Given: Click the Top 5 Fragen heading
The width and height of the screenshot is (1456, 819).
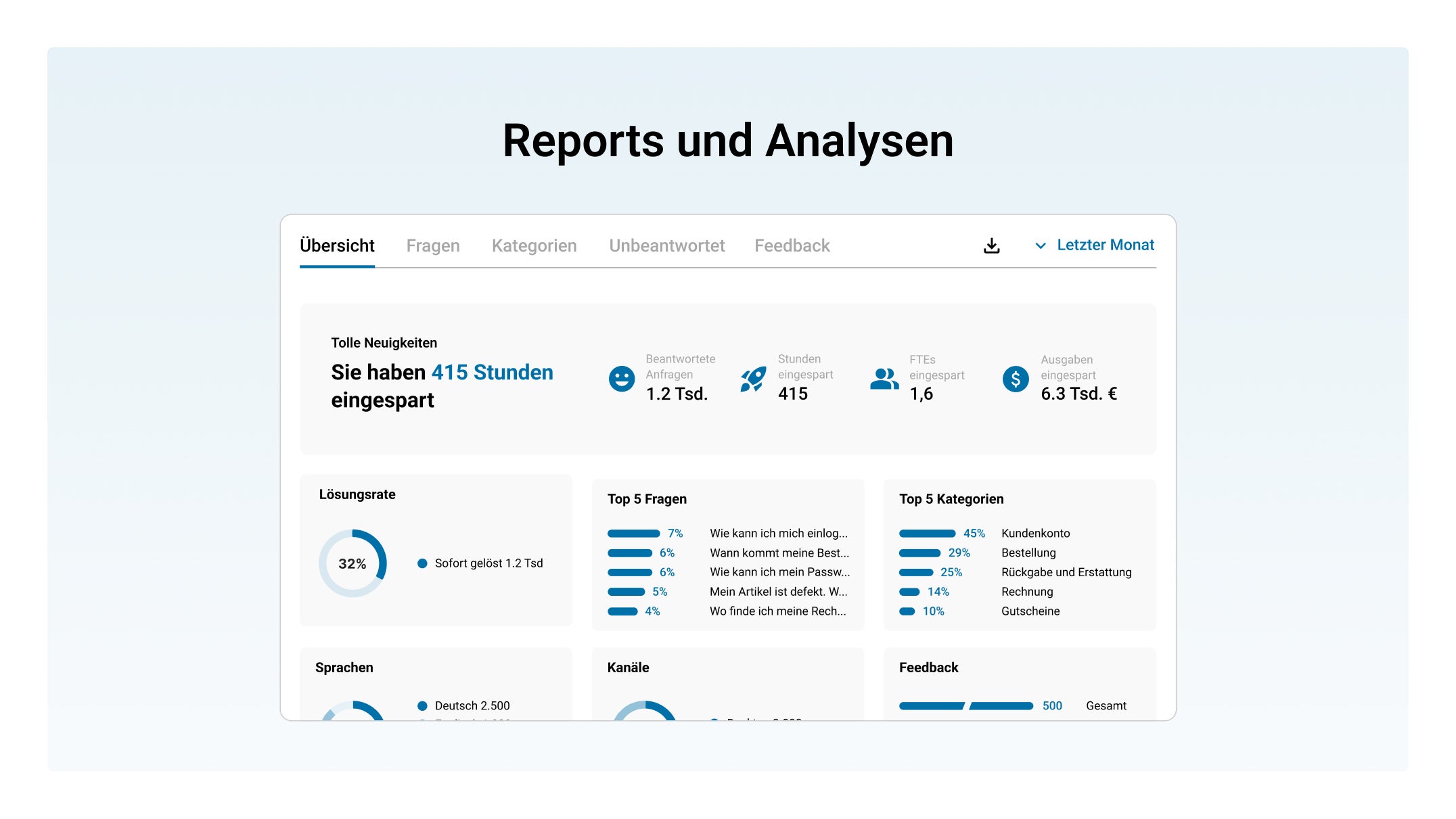Looking at the screenshot, I should 647,499.
